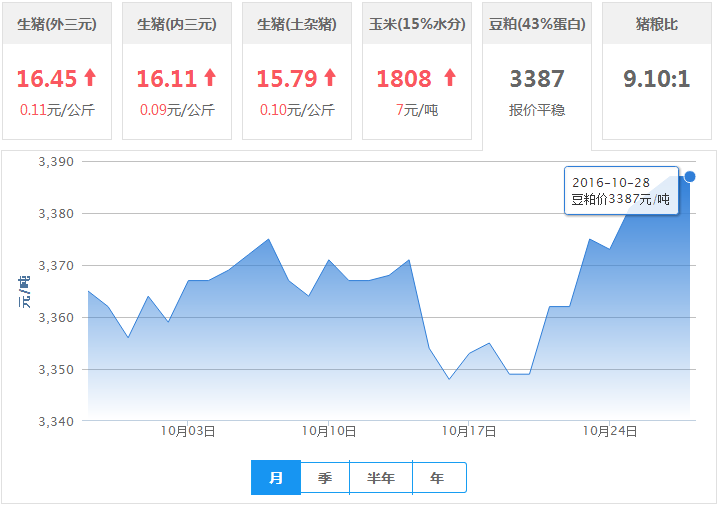Click the 0.10元/公斤 change text
Image resolution: width=719 pixels, height=506 pixels.
click(x=297, y=110)
